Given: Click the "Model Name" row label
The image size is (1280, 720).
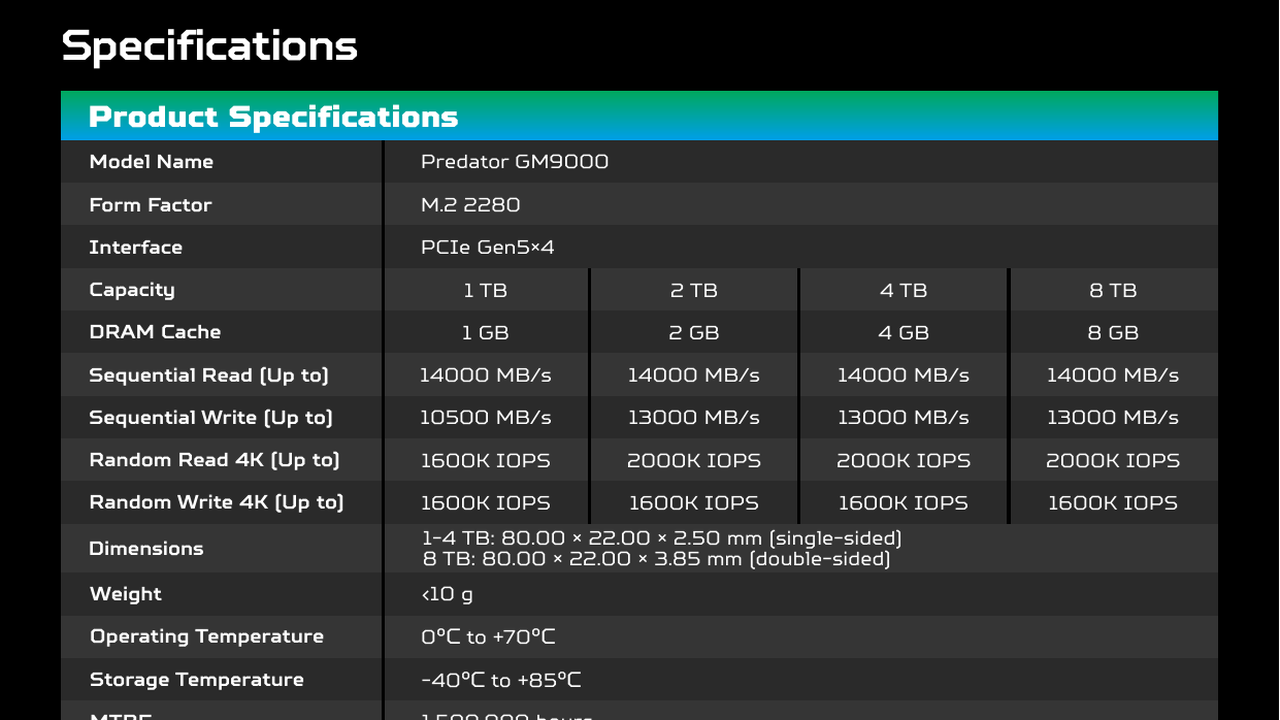Looking at the screenshot, I should pos(151,162).
